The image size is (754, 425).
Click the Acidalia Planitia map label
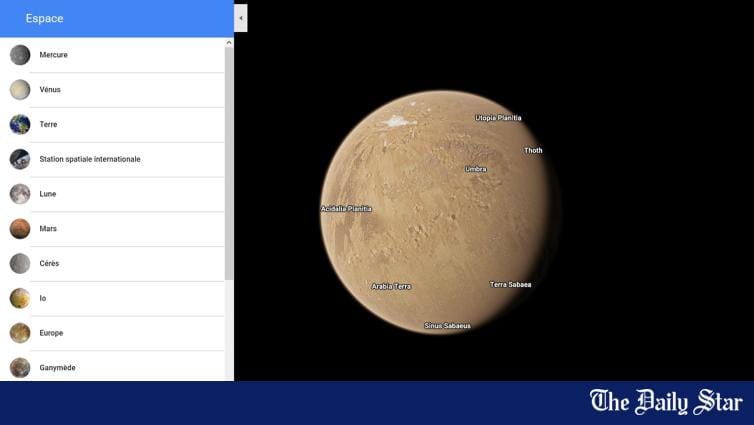pos(346,209)
